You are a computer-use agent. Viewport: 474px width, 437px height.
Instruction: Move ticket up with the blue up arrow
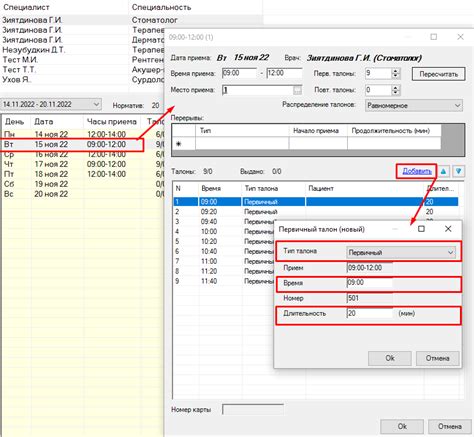[x=443, y=171]
